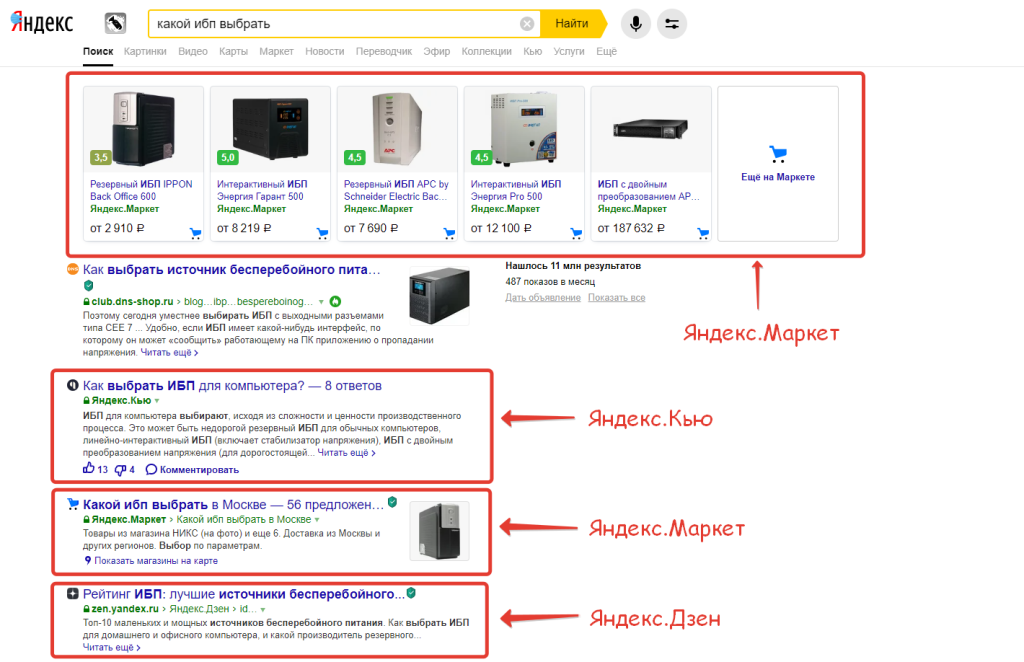The image size is (1024, 662).
Task: Like the Yandex.Q answer with thumbs up
Action: [89, 468]
